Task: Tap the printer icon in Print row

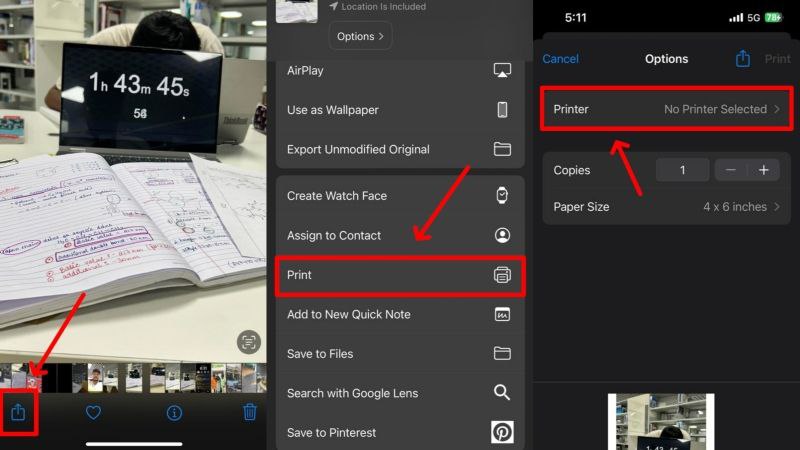Action: [x=502, y=275]
